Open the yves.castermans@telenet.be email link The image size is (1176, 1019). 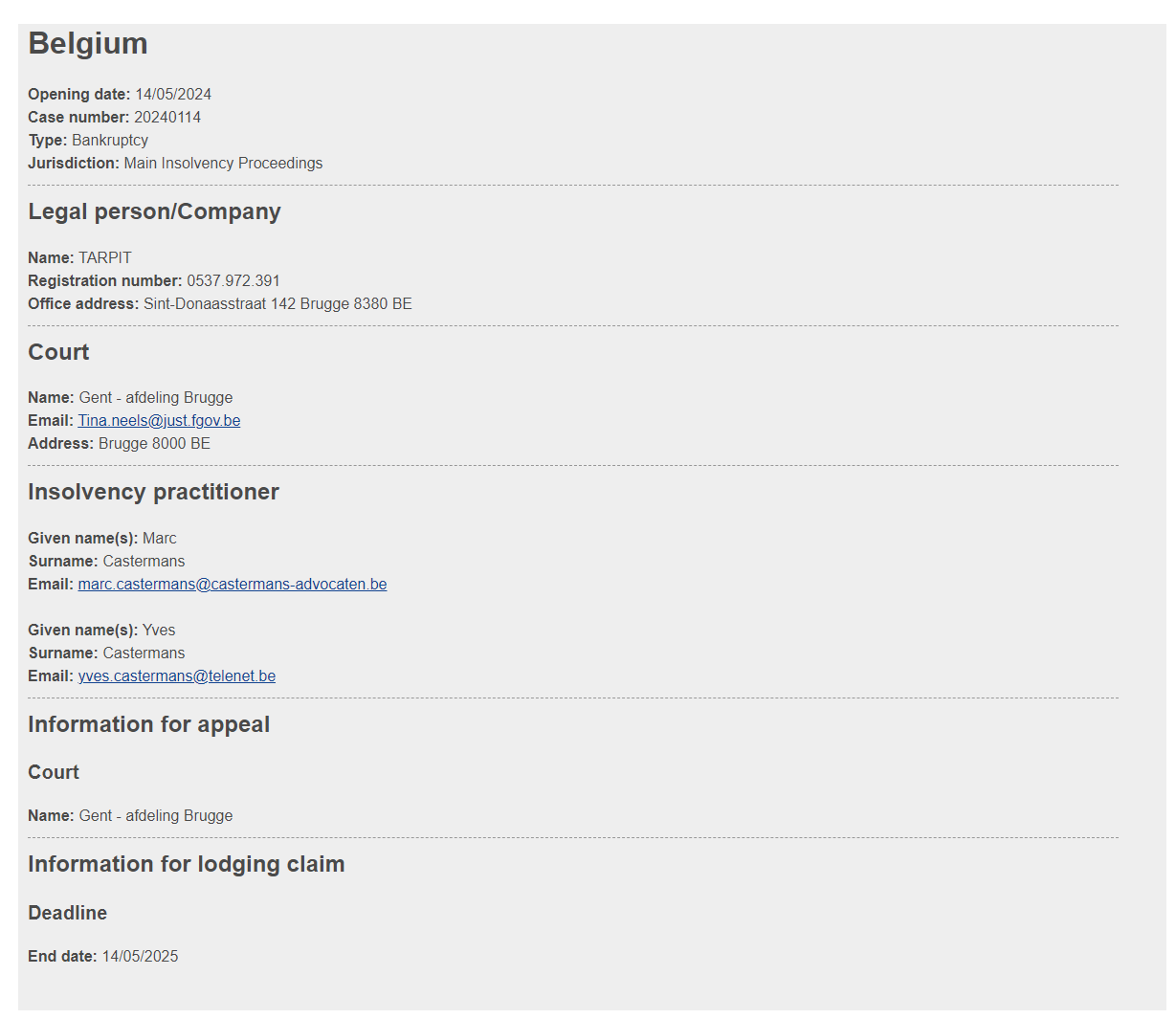177,676
